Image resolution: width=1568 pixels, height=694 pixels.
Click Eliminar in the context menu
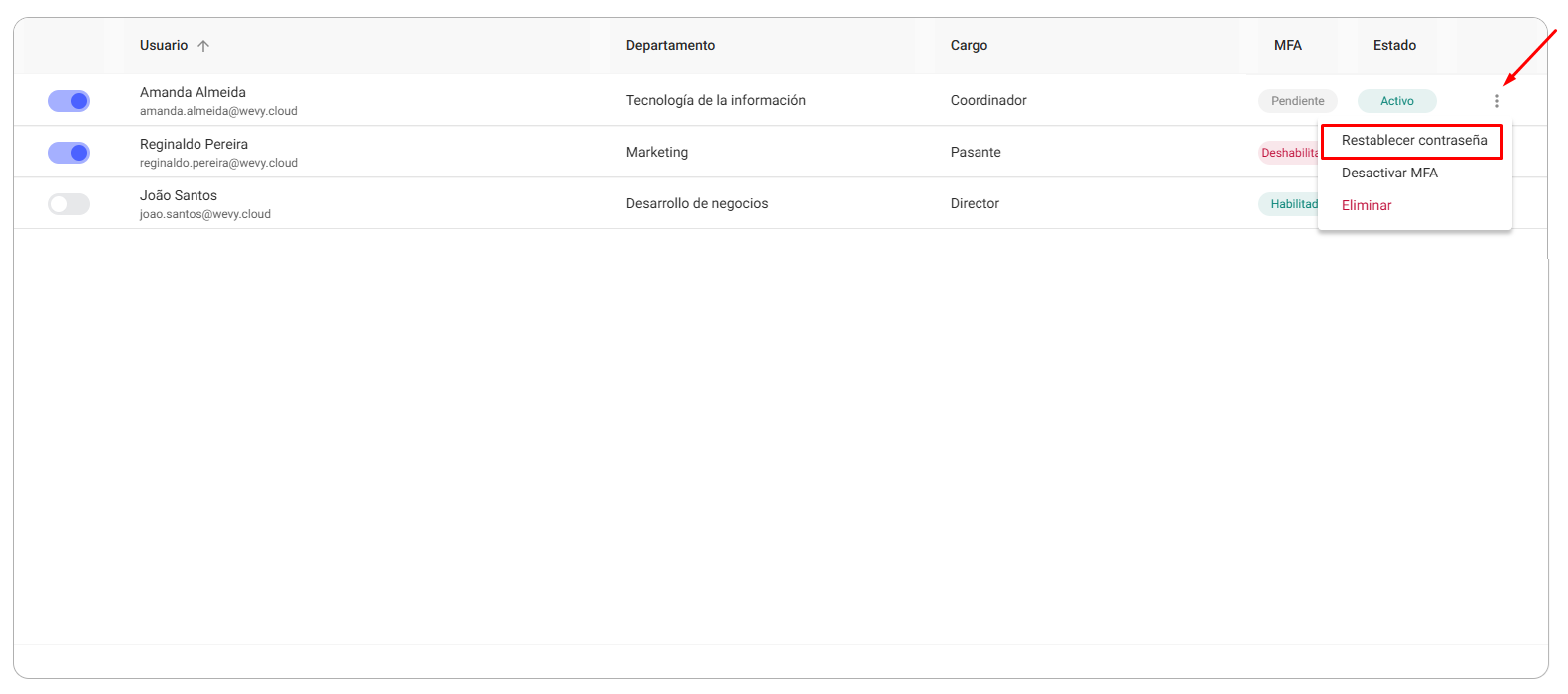(1367, 206)
